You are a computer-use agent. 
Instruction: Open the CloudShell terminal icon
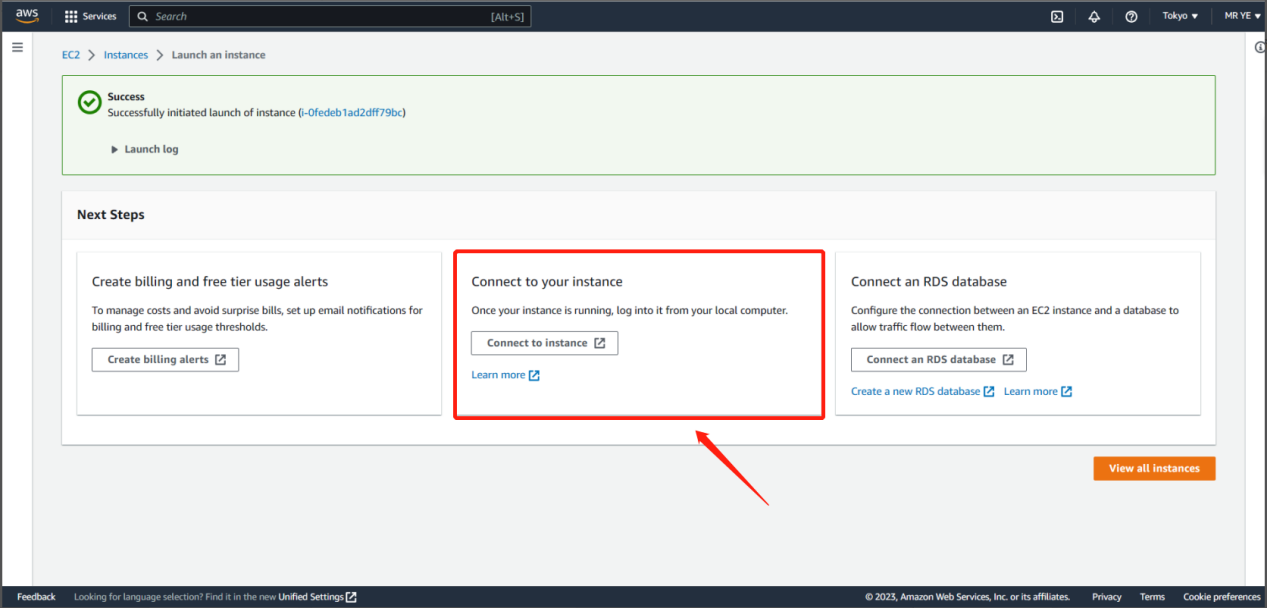(1057, 17)
